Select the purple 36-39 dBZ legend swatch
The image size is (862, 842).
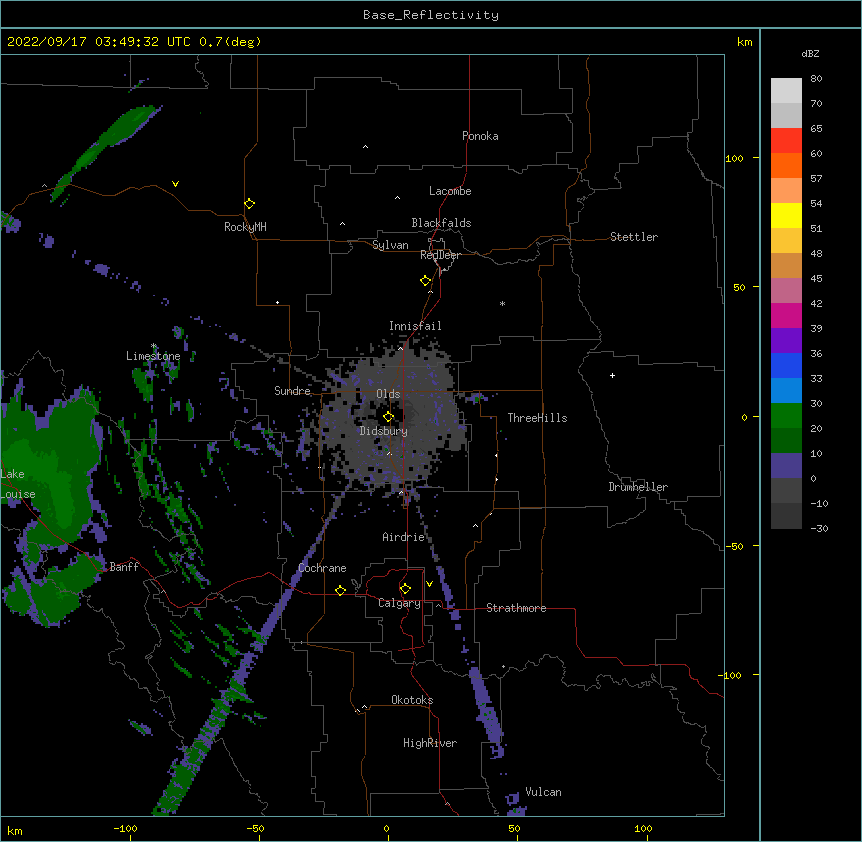click(786, 341)
